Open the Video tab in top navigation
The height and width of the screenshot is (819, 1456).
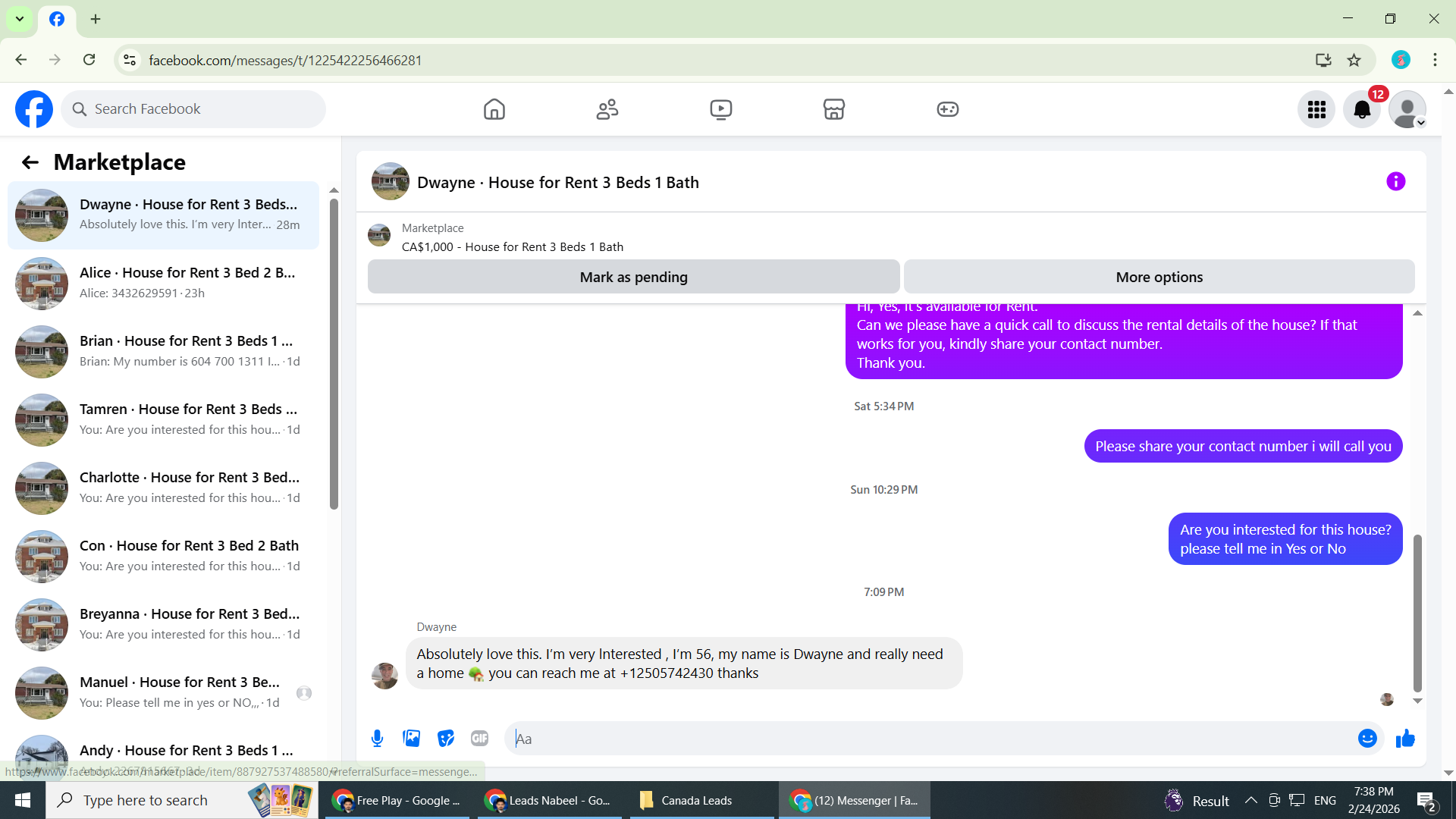[720, 110]
